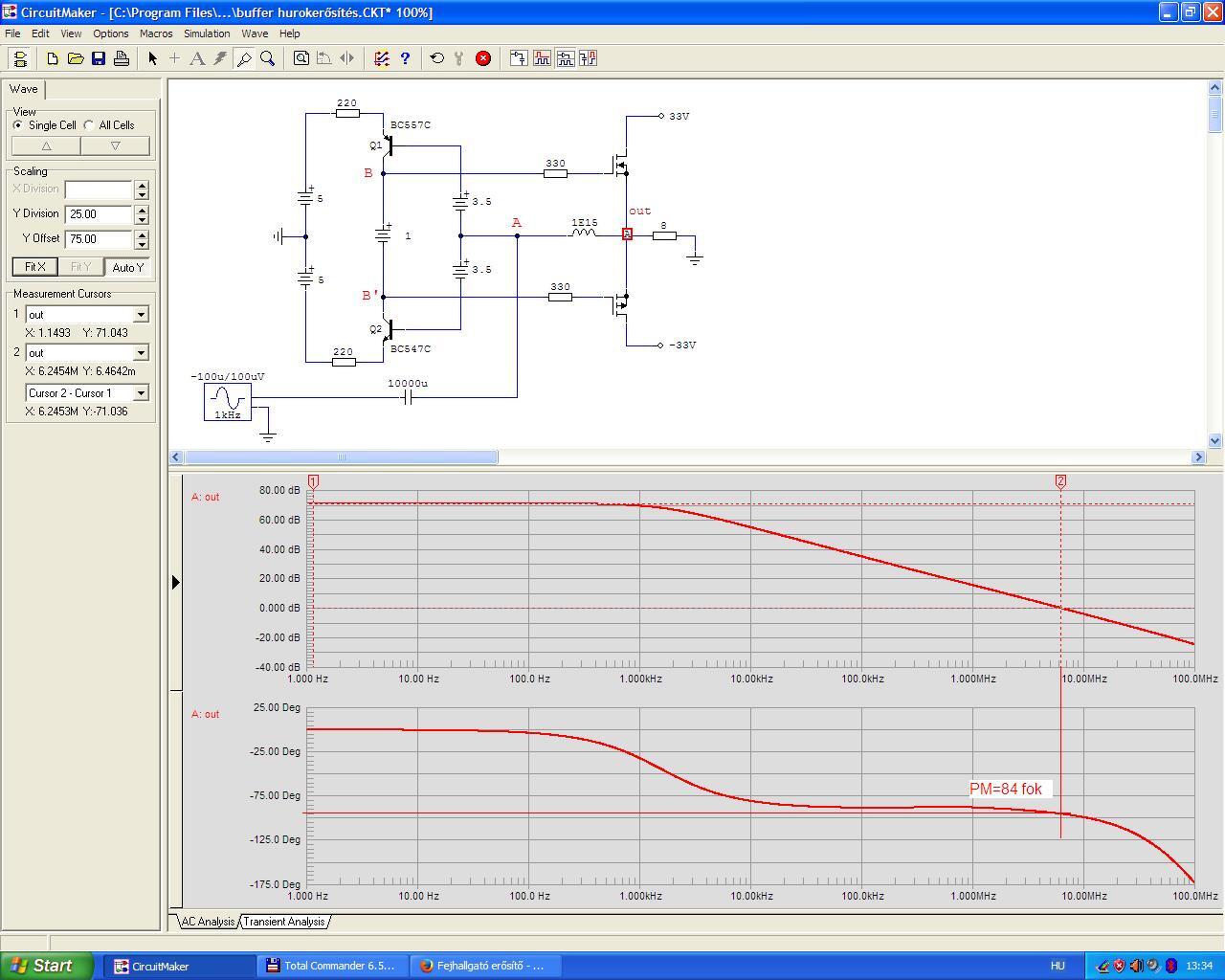Image resolution: width=1225 pixels, height=980 pixels.
Task: Switch to the Transient Analysis tab
Action: pyautogui.click(x=283, y=922)
